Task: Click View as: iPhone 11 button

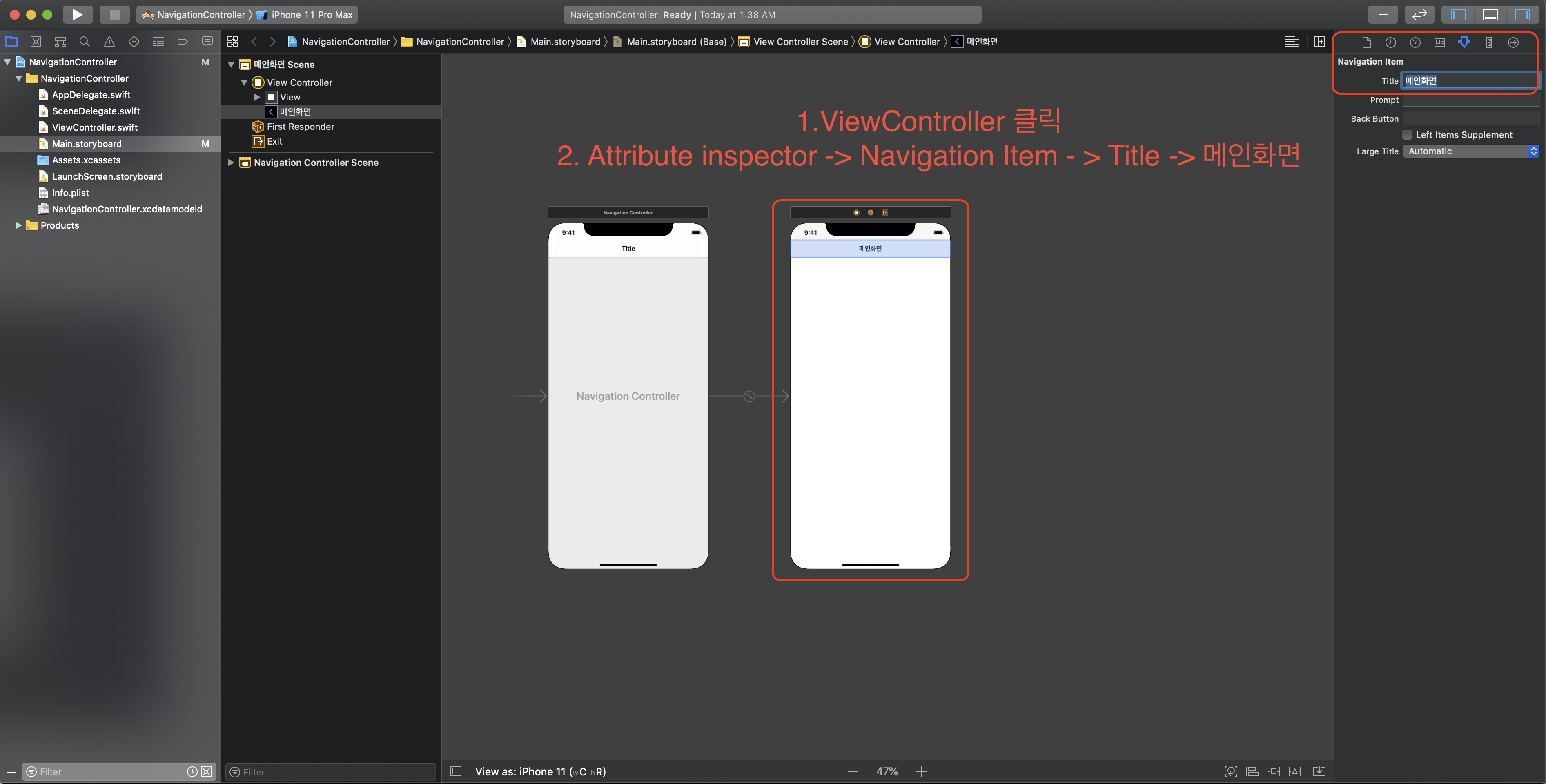Action: point(540,771)
